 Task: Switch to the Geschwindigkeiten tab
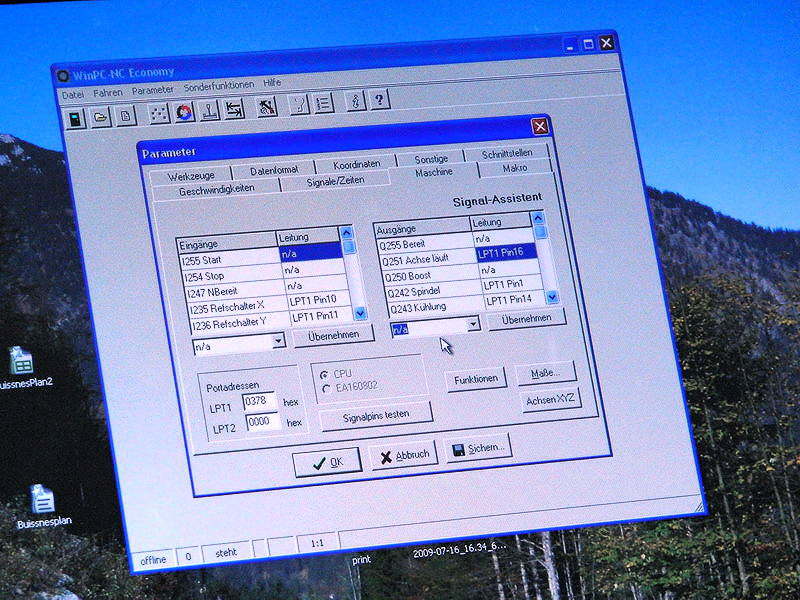point(216,189)
